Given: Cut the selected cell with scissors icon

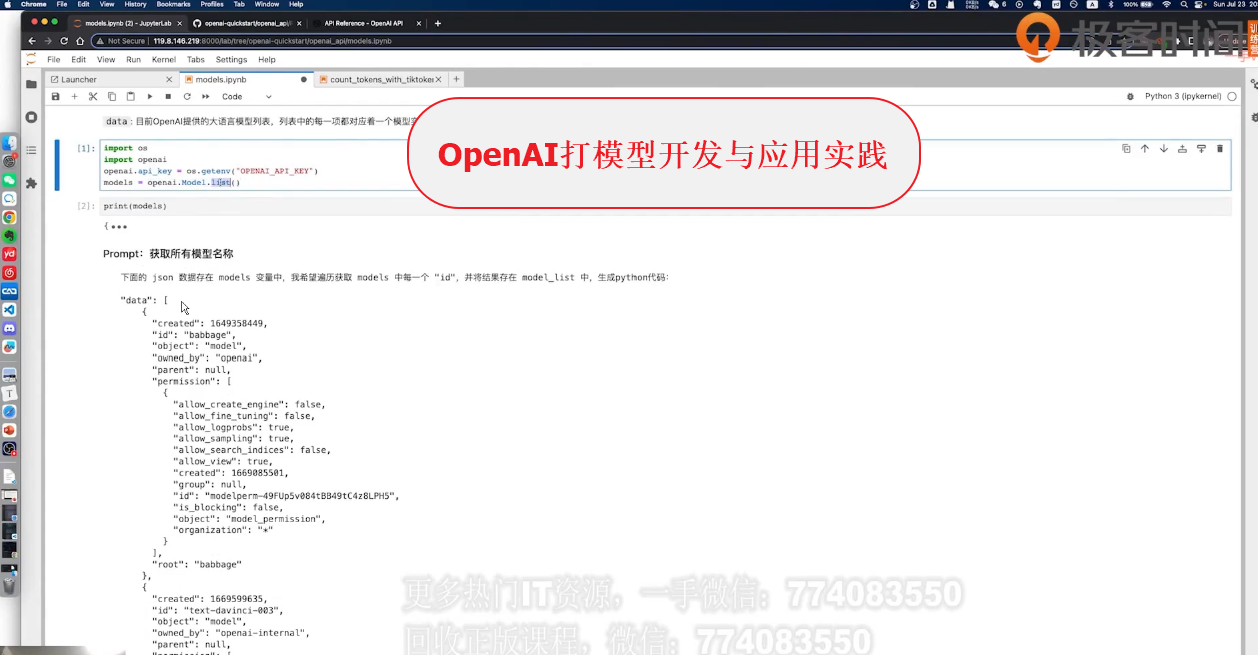Looking at the screenshot, I should click(x=93, y=97).
